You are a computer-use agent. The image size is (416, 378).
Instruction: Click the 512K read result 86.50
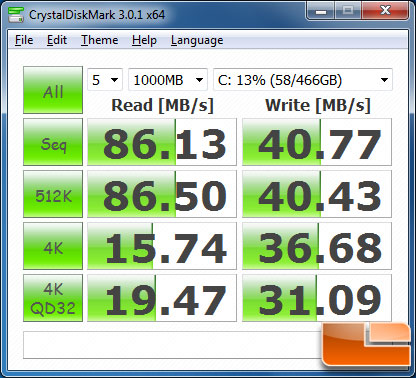[x=162, y=194]
